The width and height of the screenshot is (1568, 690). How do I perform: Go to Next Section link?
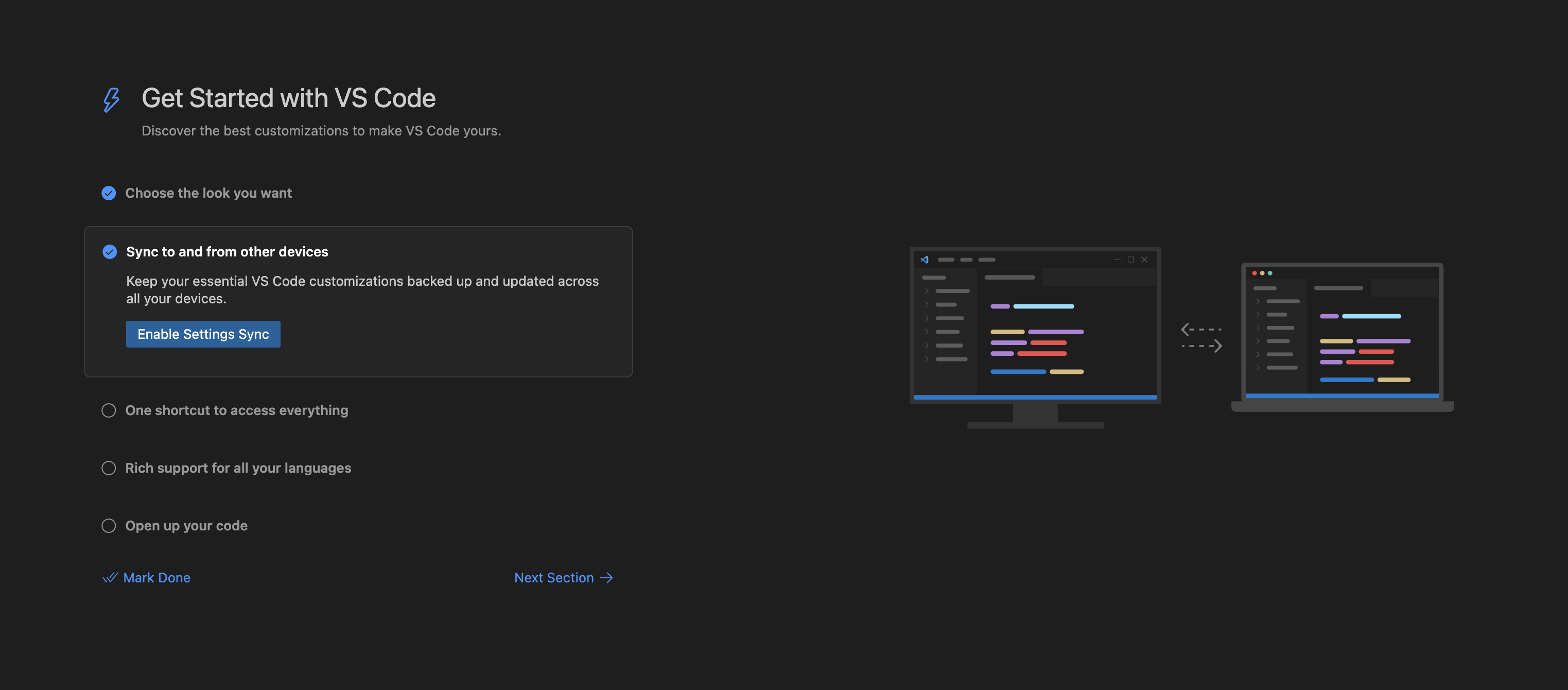click(553, 577)
